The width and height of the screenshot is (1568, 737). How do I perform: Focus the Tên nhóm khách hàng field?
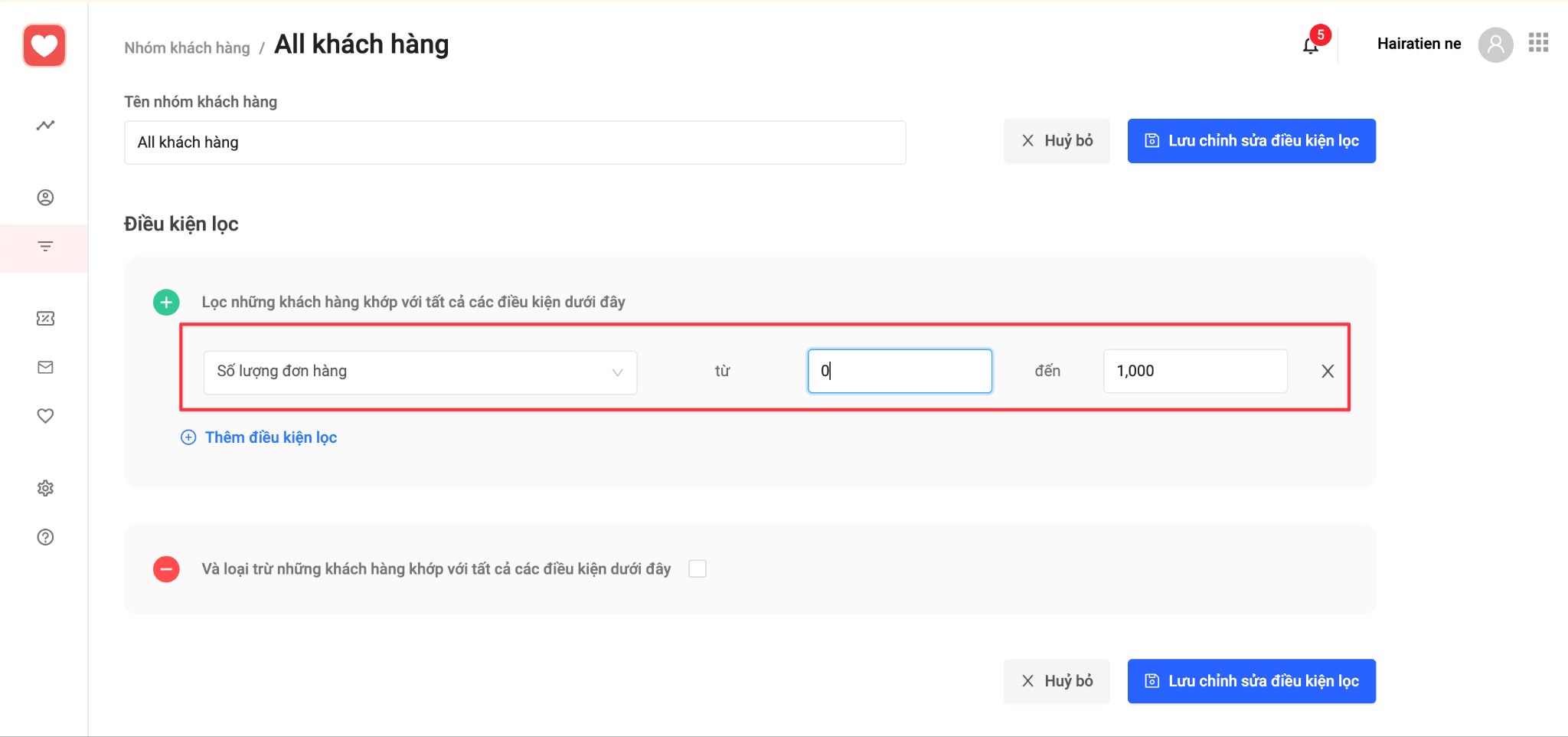(x=514, y=142)
